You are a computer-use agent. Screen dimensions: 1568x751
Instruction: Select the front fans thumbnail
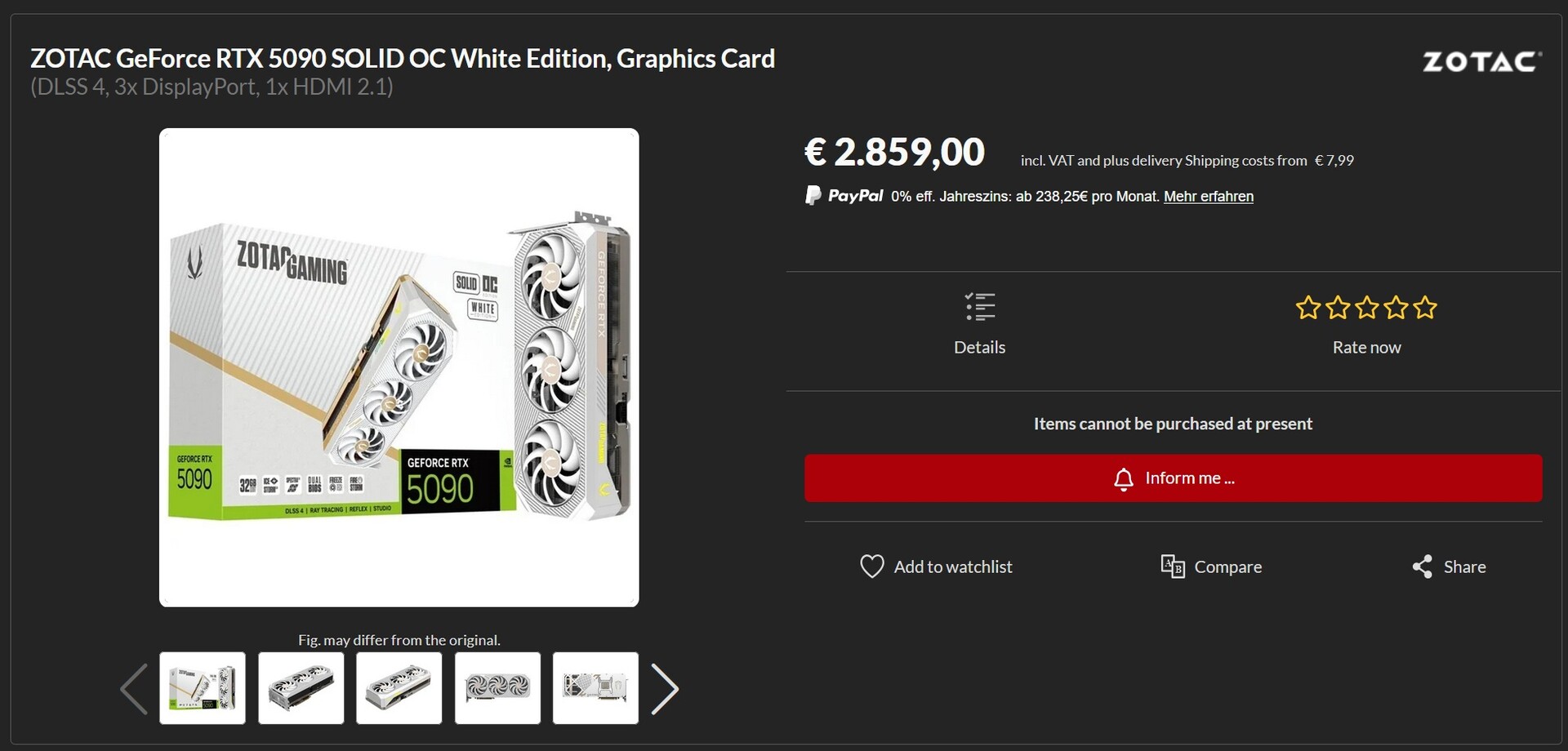[x=497, y=688]
